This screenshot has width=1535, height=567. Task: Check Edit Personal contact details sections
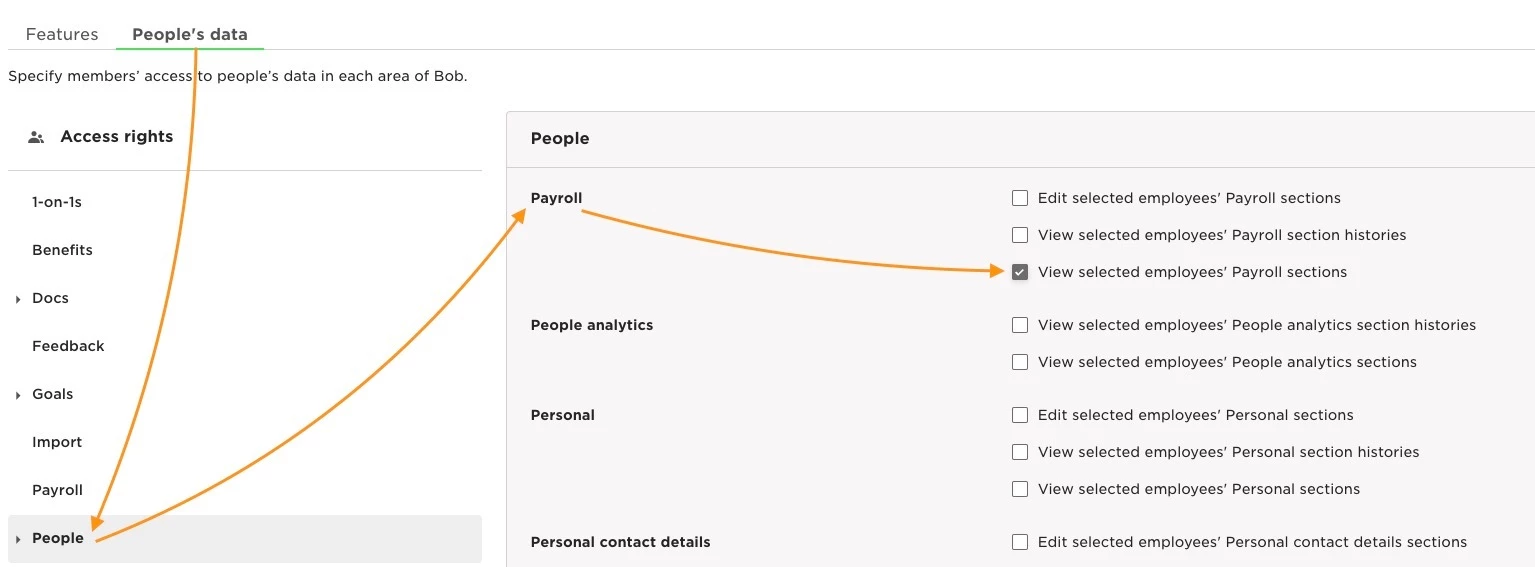[1020, 542]
